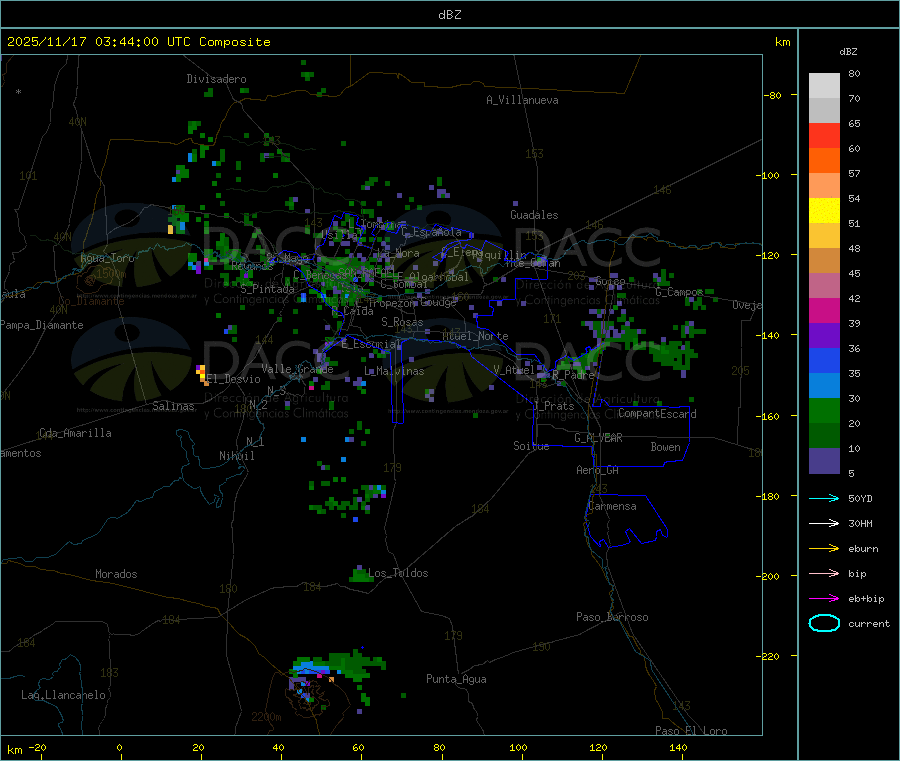Click the Nihuil place label
The image size is (900, 761).
pyautogui.click(x=236, y=456)
